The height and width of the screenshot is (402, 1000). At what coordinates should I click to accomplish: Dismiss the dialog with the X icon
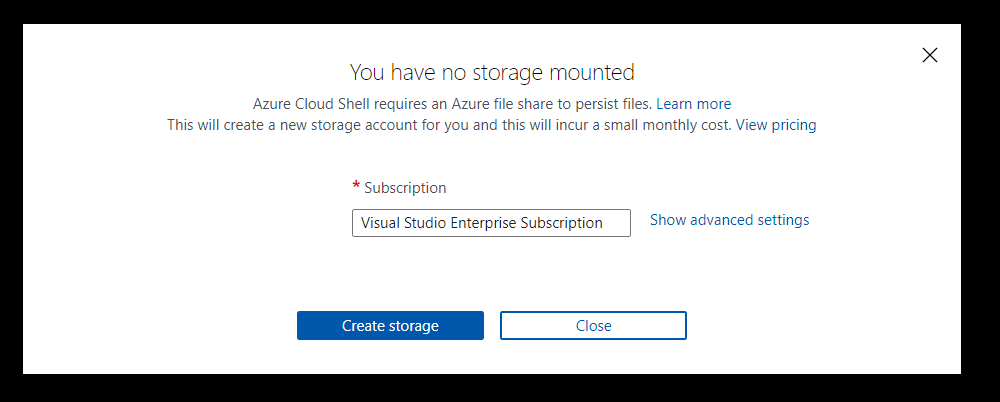930,56
